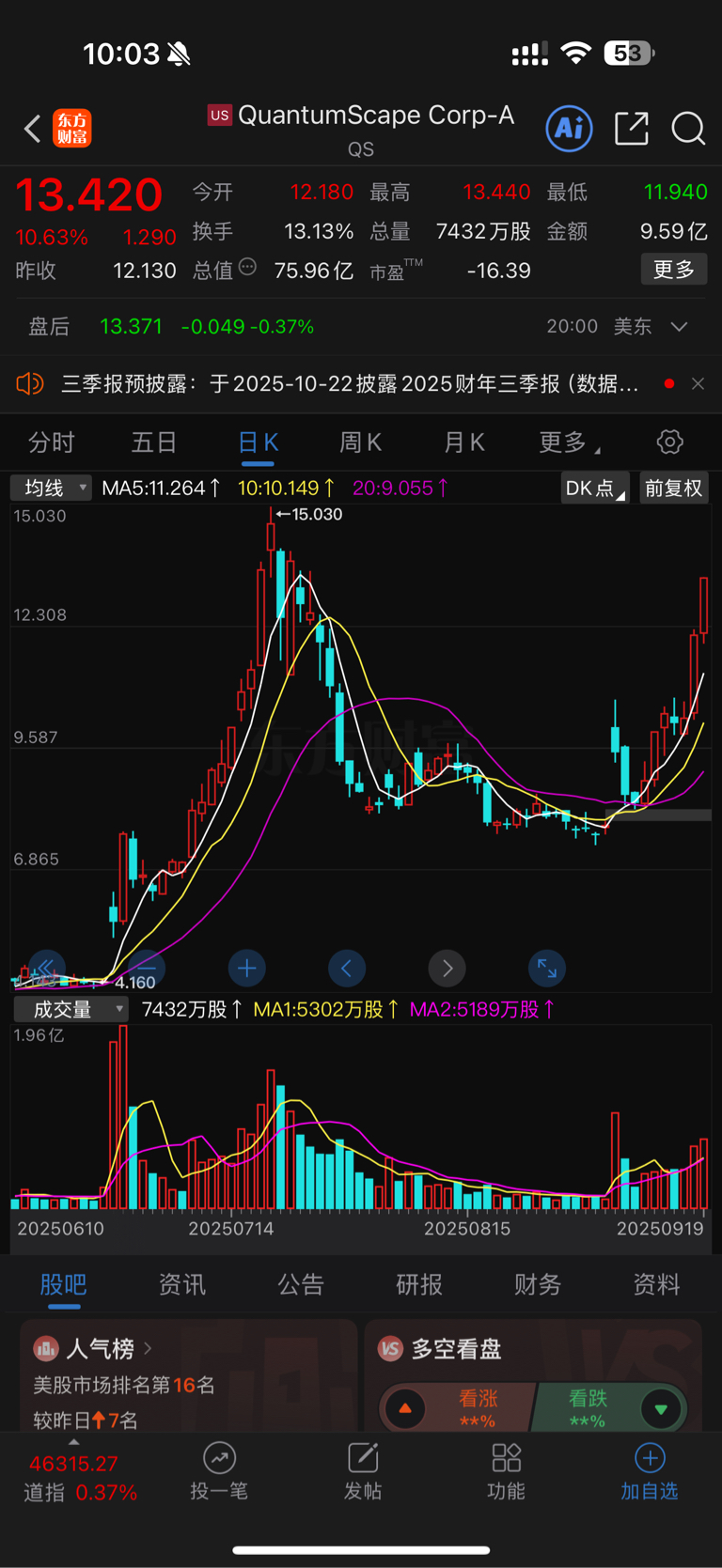Viewport: 722px width, 1568px height.
Task: Switch the 前复权 adjustment mode
Action: click(673, 488)
